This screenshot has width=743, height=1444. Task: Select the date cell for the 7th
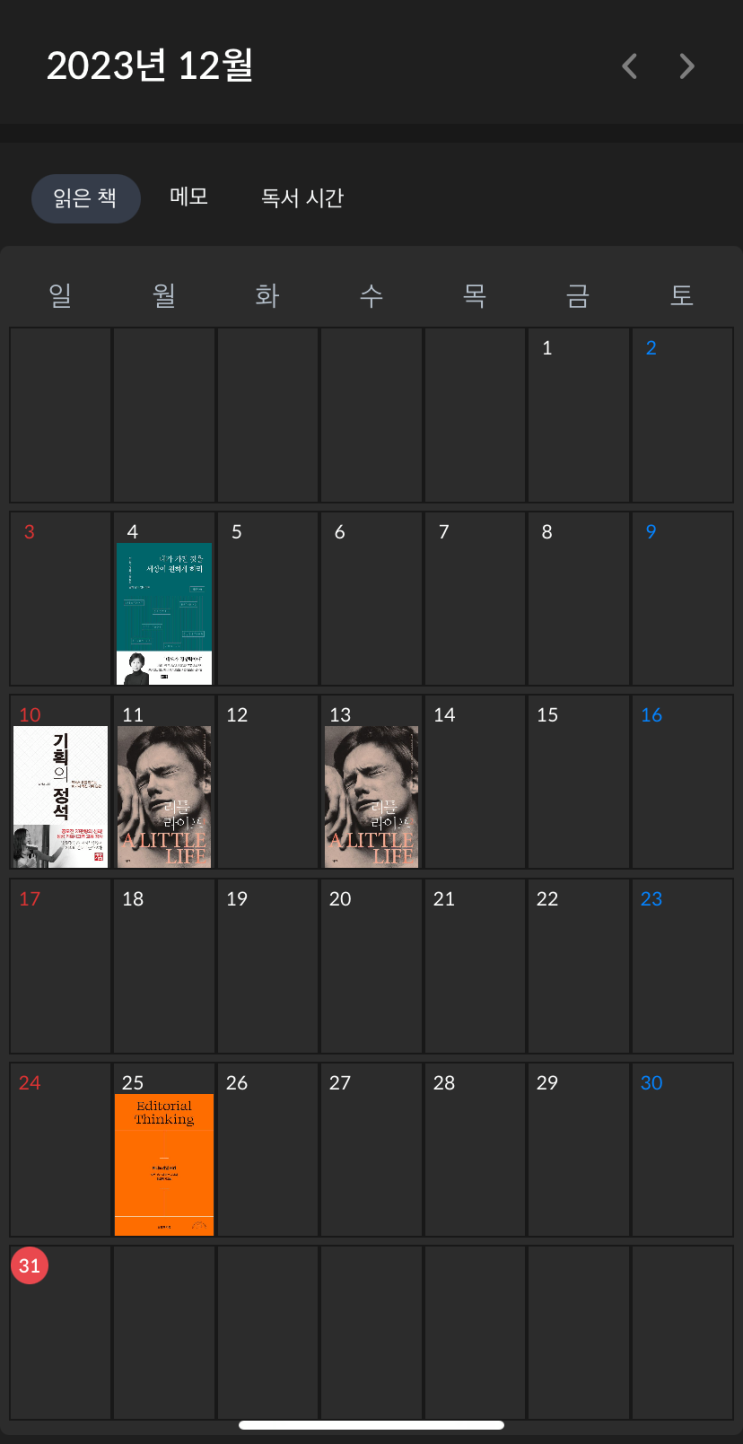coord(475,599)
